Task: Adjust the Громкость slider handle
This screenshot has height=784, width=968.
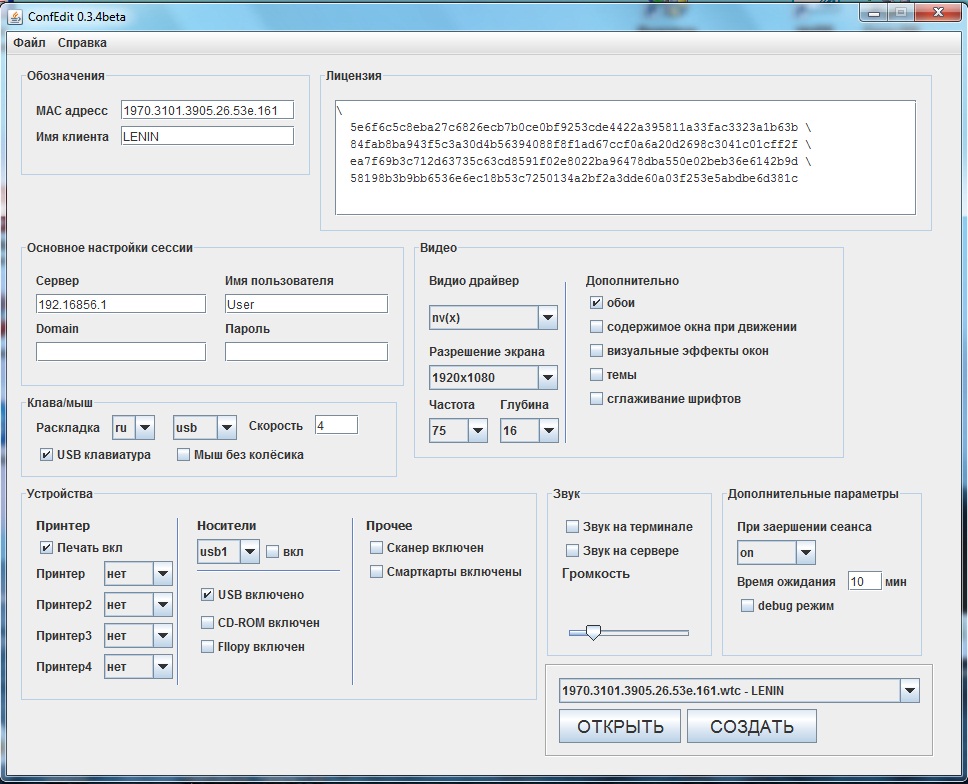Action: coord(594,631)
